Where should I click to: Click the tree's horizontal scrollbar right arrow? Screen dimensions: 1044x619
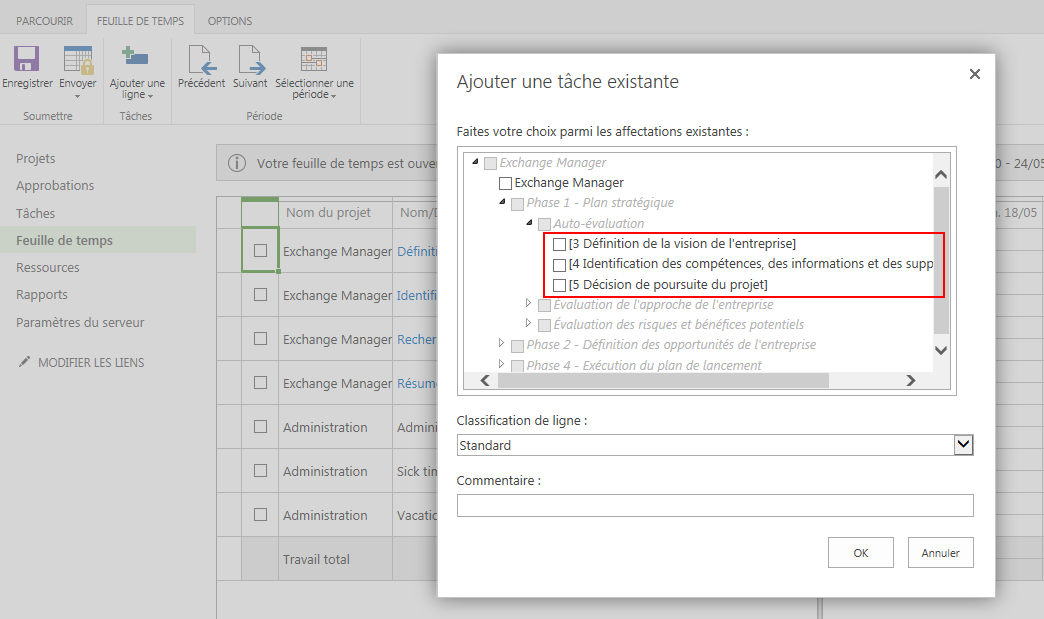click(911, 380)
